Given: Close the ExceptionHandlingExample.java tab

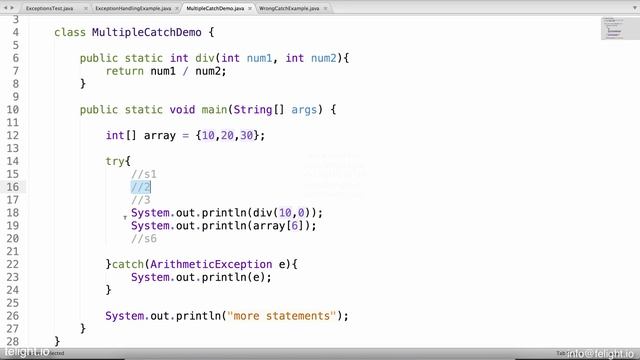Looking at the screenshot, I should pos(177,8).
